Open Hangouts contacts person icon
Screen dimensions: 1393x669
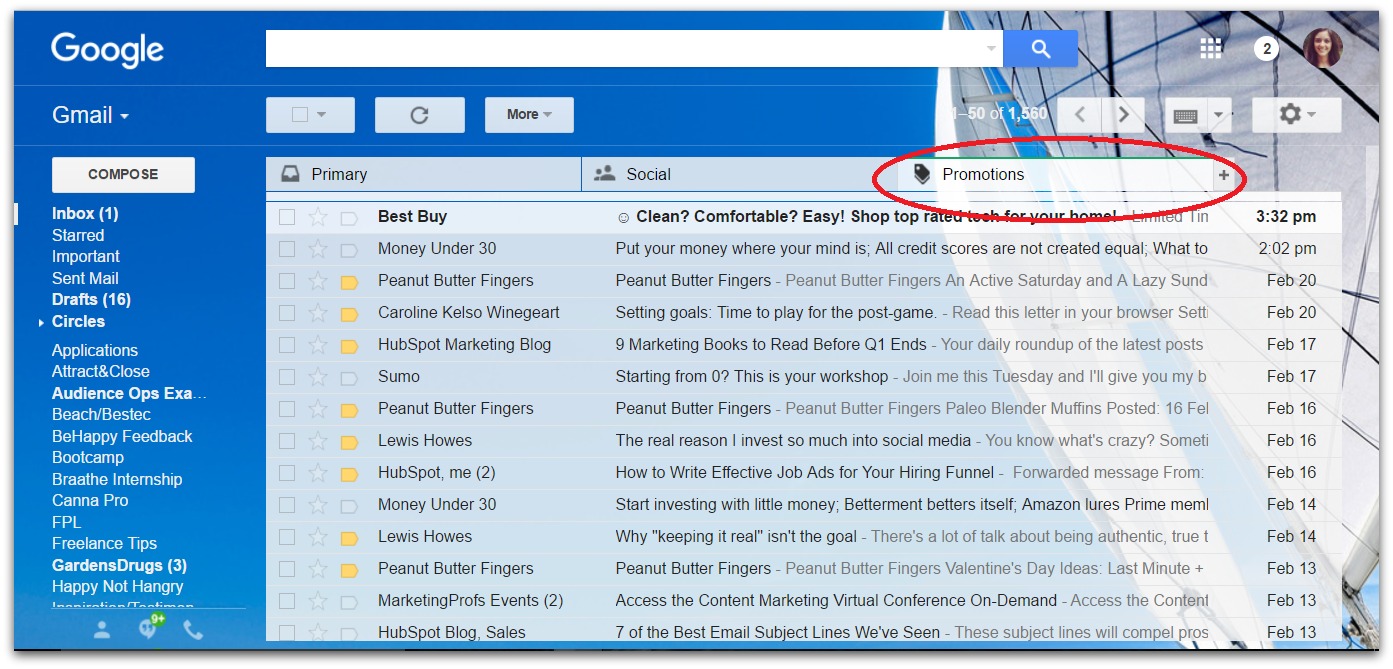tap(102, 630)
